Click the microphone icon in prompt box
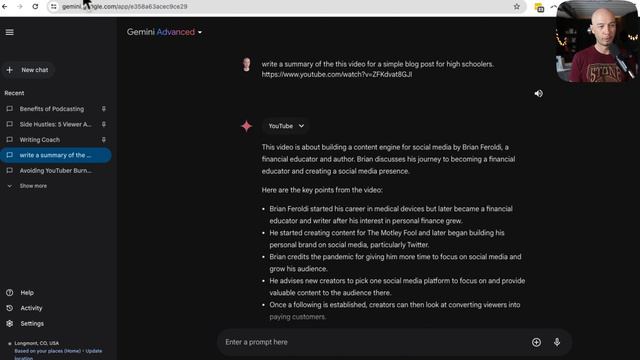 pyautogui.click(x=557, y=342)
